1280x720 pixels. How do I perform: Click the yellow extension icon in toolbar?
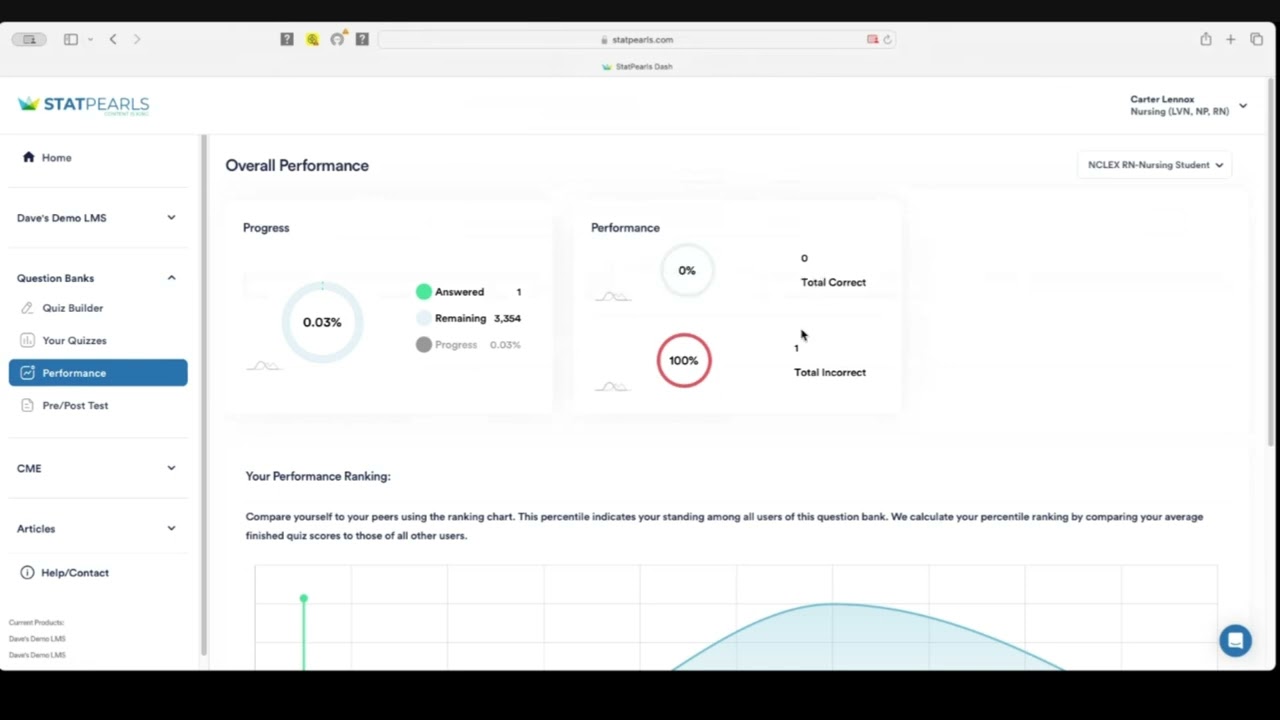(x=312, y=39)
